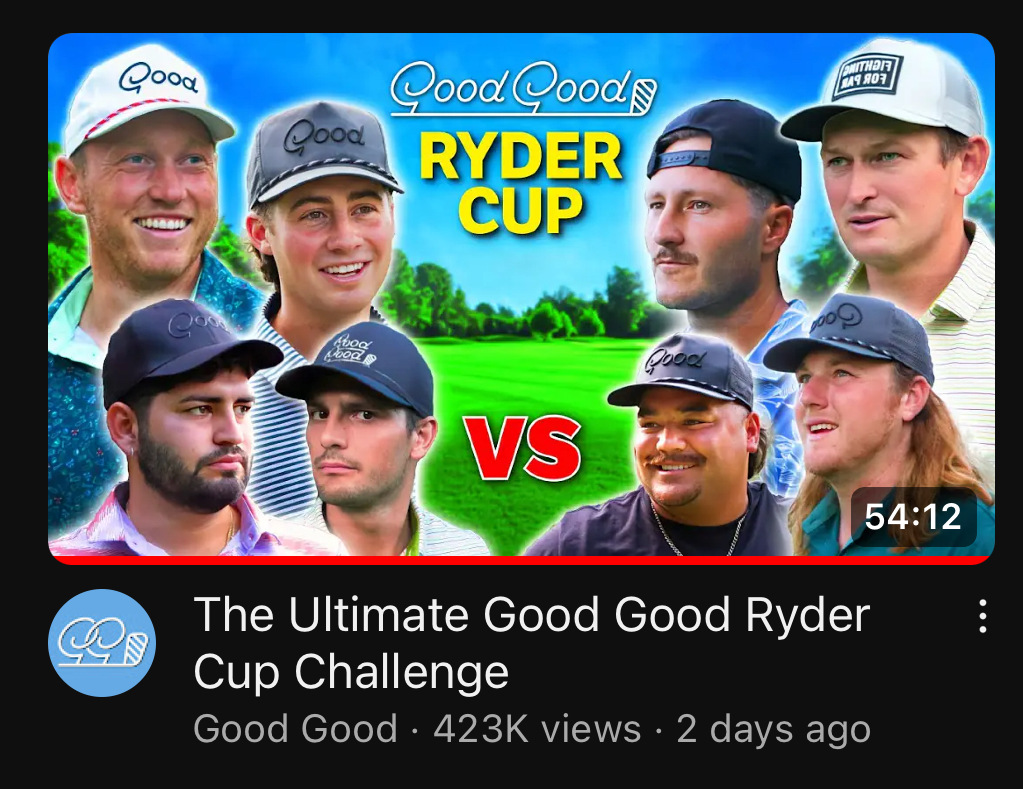This screenshot has height=789, width=1023.
Task: Click the red watched progress bar
Action: pyautogui.click(x=521, y=560)
